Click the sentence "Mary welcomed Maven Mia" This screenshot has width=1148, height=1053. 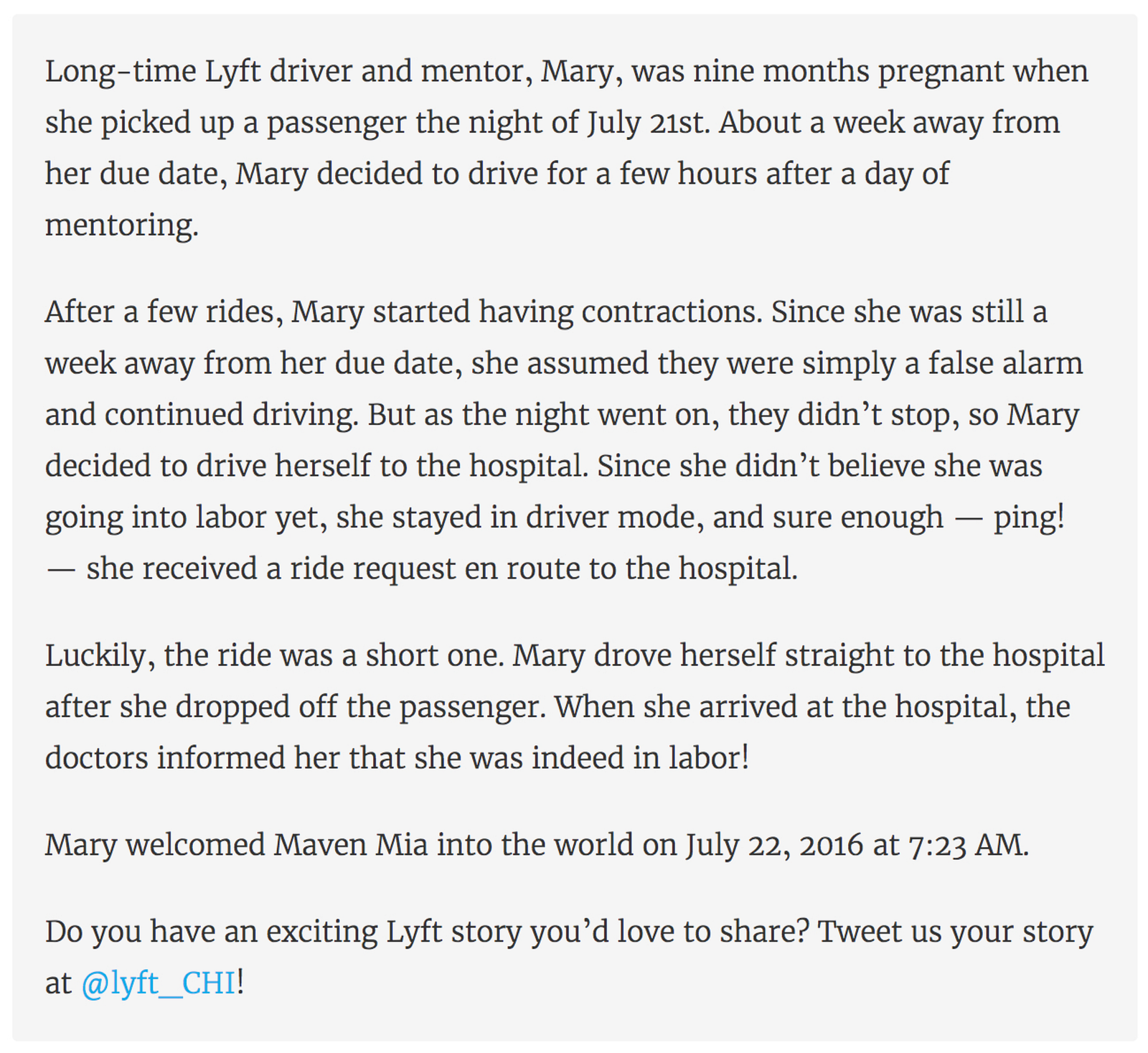[537, 845]
